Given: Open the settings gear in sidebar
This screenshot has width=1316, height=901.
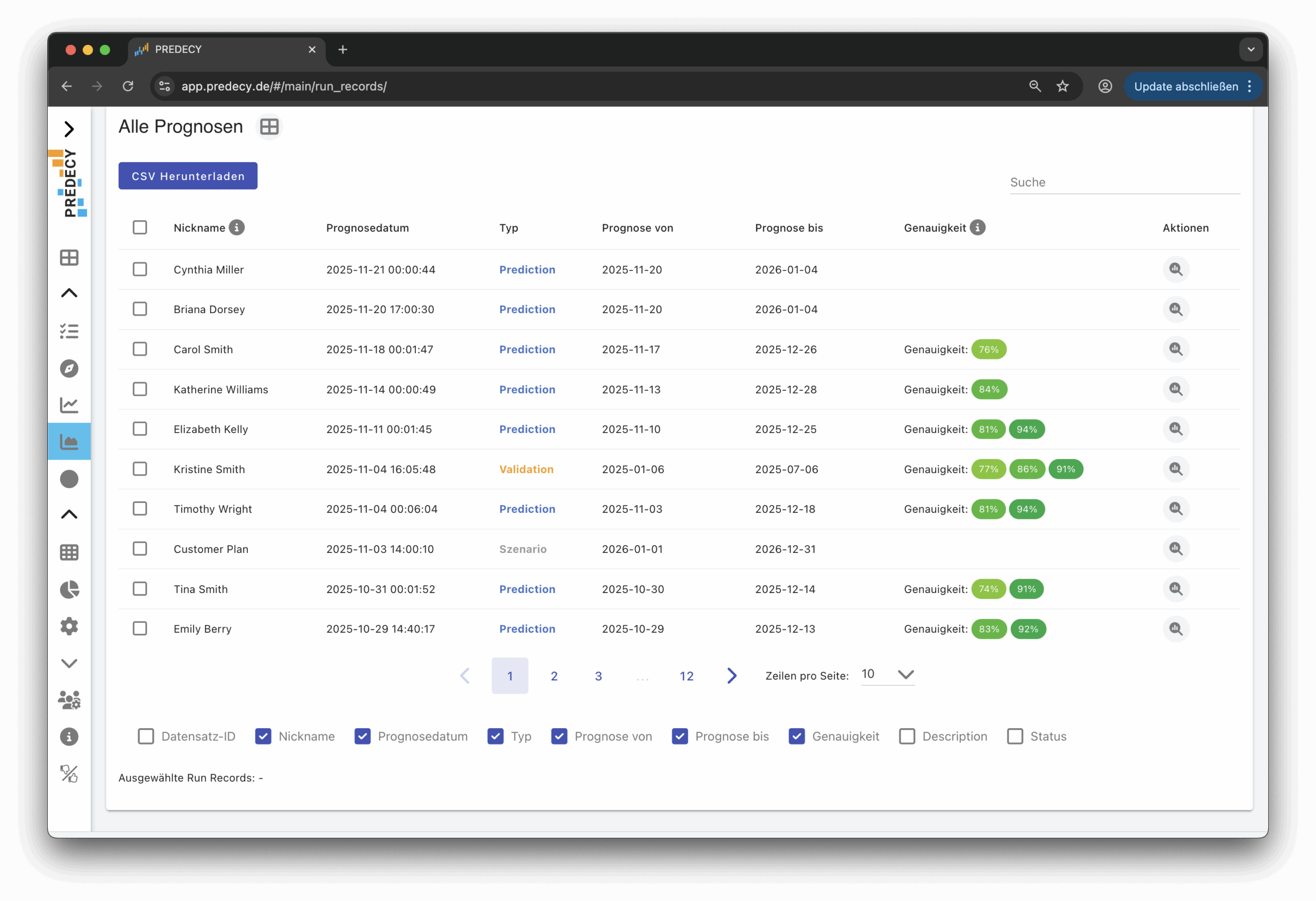Looking at the screenshot, I should (69, 626).
